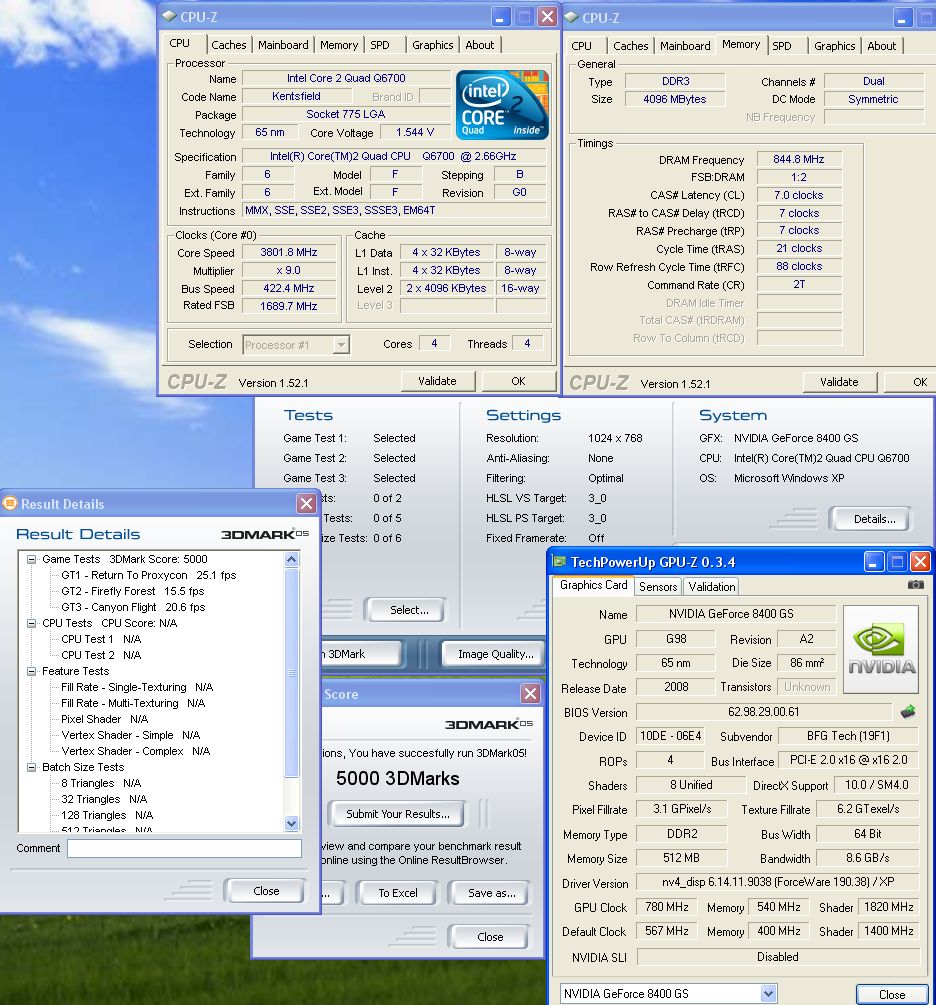Close the 3DMark Score dialog with X

(x=530, y=694)
